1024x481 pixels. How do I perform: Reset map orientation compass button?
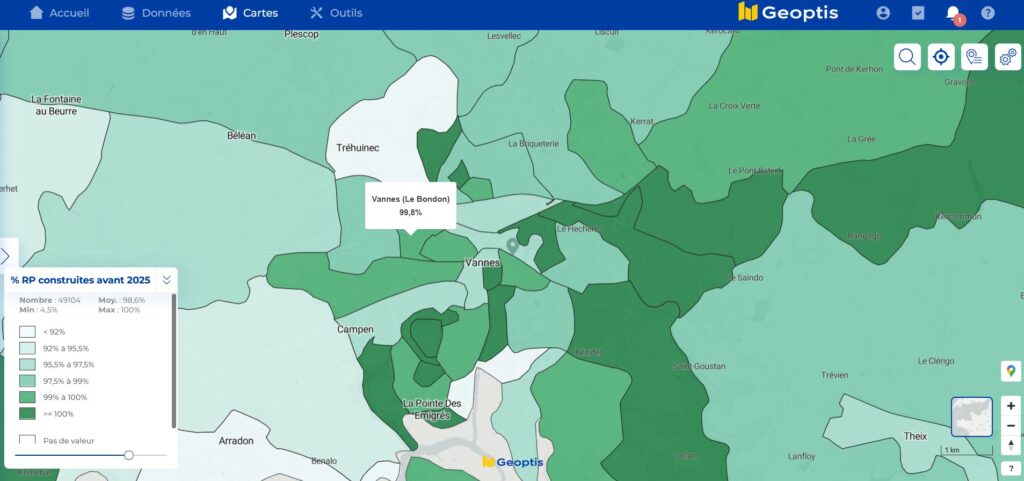tap(1011, 445)
